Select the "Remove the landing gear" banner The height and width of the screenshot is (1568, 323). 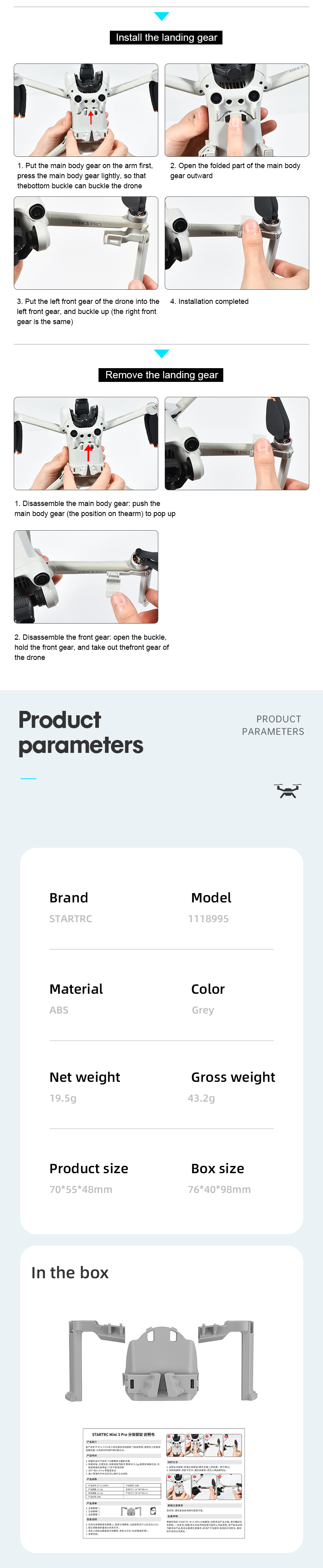point(161,375)
